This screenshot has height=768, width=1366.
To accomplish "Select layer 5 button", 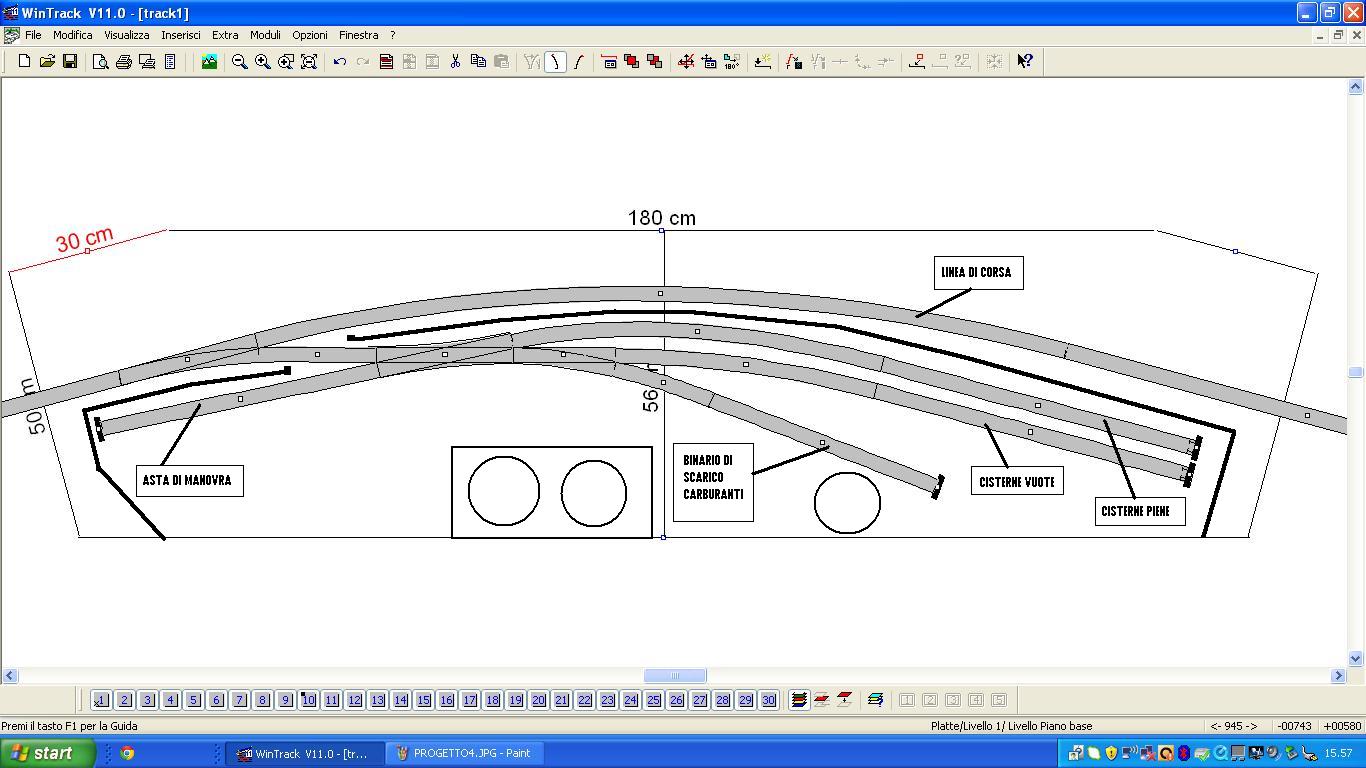I will [x=193, y=700].
